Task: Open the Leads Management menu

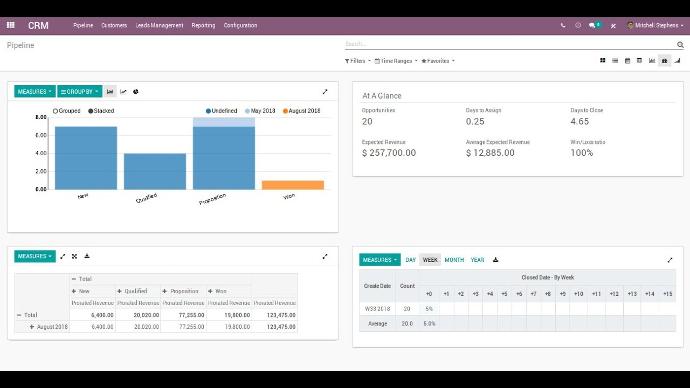Action: pyautogui.click(x=159, y=26)
